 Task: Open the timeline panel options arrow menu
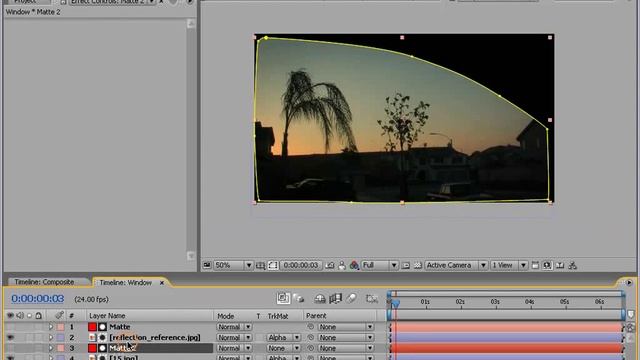(629, 282)
